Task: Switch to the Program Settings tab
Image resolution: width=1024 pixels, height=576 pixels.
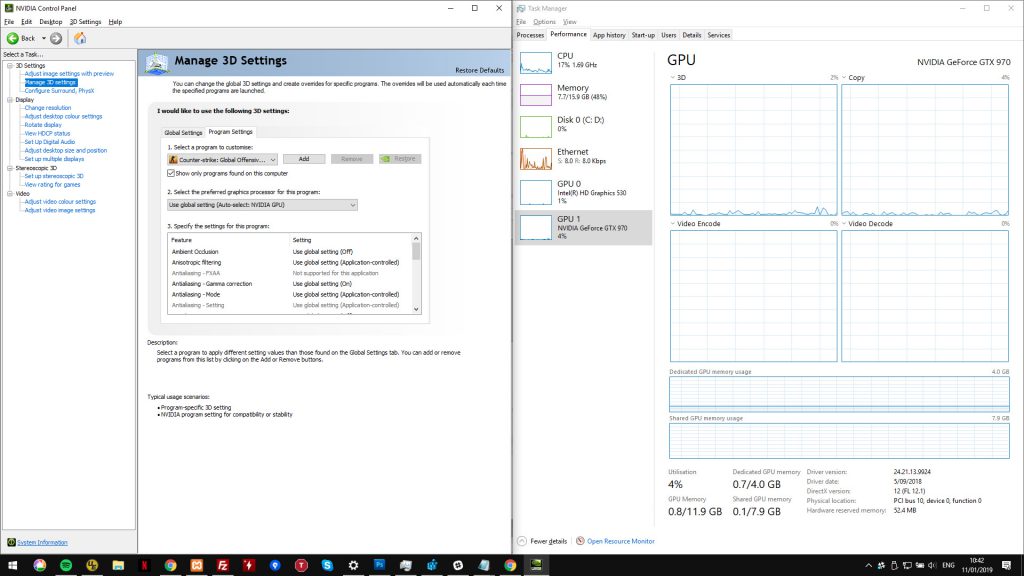Action: [x=231, y=132]
